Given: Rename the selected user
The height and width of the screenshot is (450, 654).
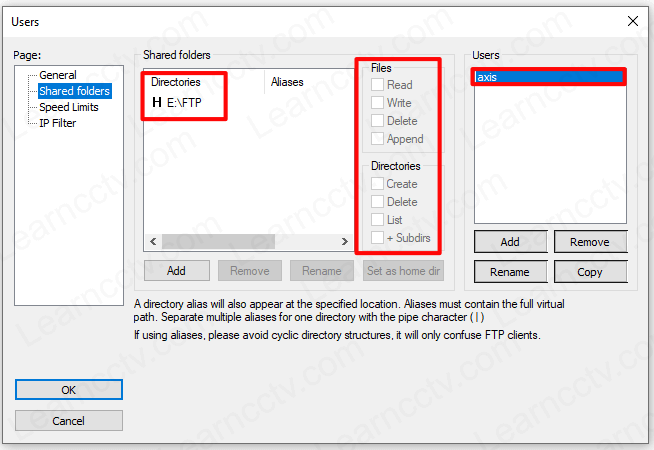Looking at the screenshot, I should coord(510,272).
